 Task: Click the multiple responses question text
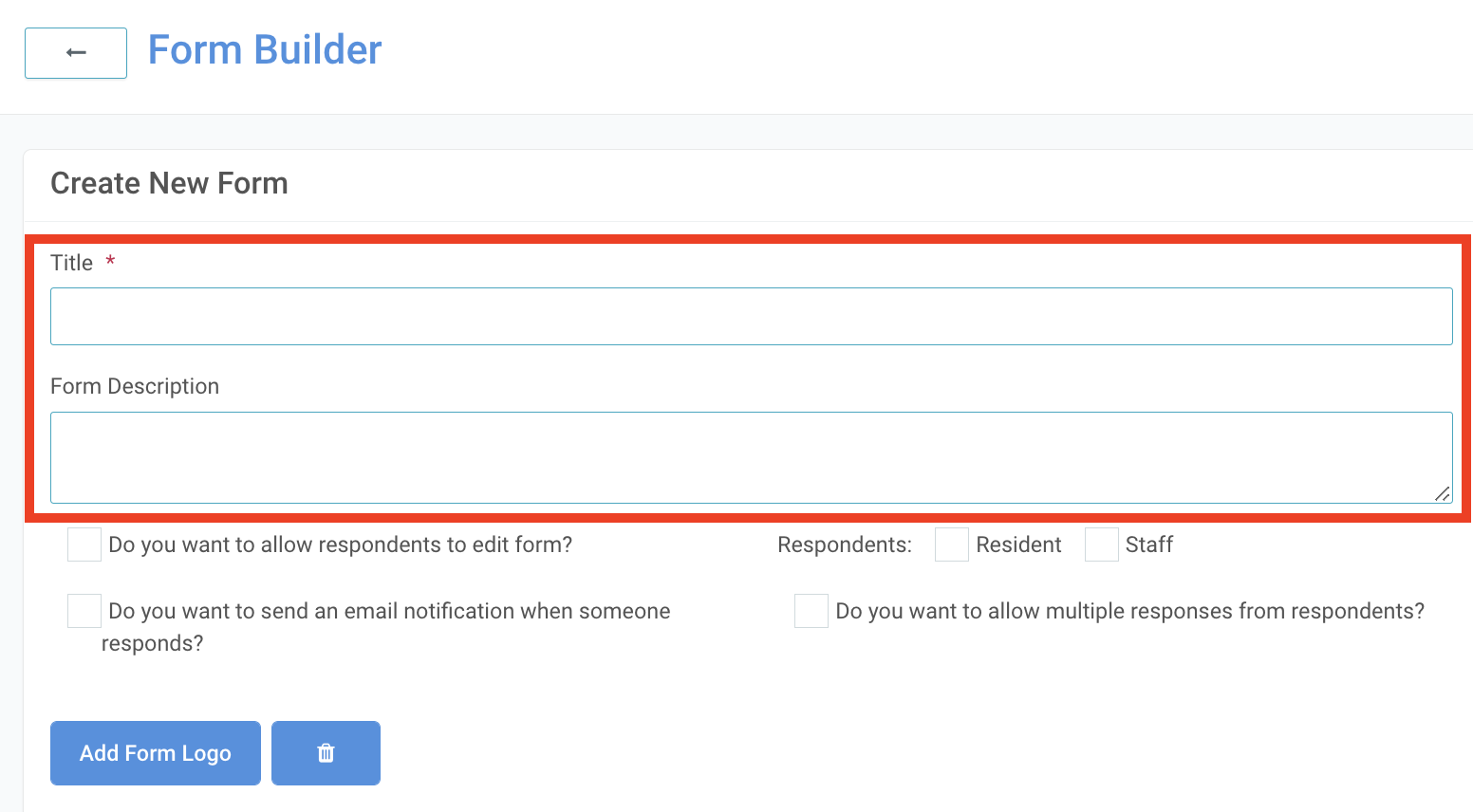1129,611
